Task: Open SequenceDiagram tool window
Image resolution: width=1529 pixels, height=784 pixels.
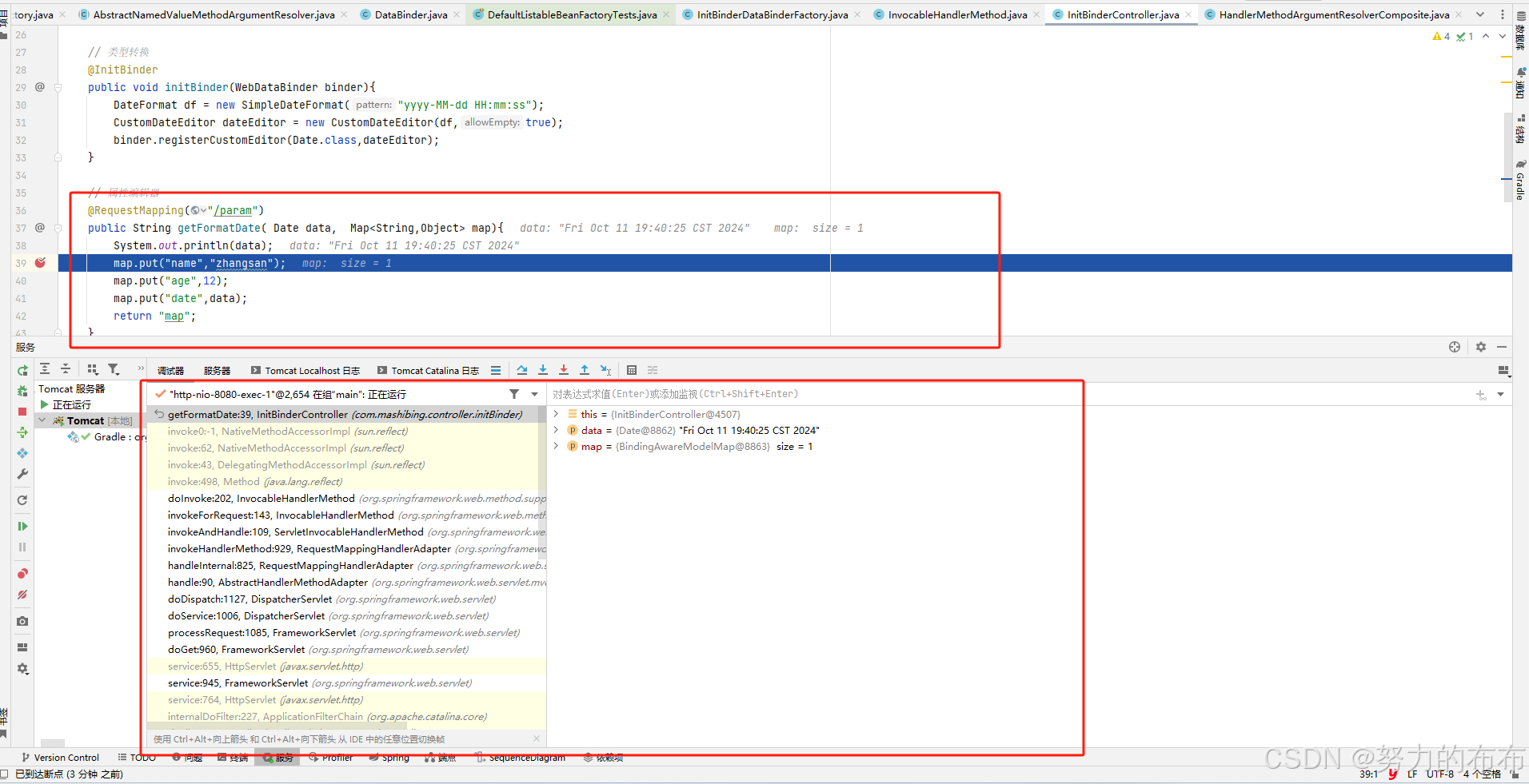Action: [520, 758]
